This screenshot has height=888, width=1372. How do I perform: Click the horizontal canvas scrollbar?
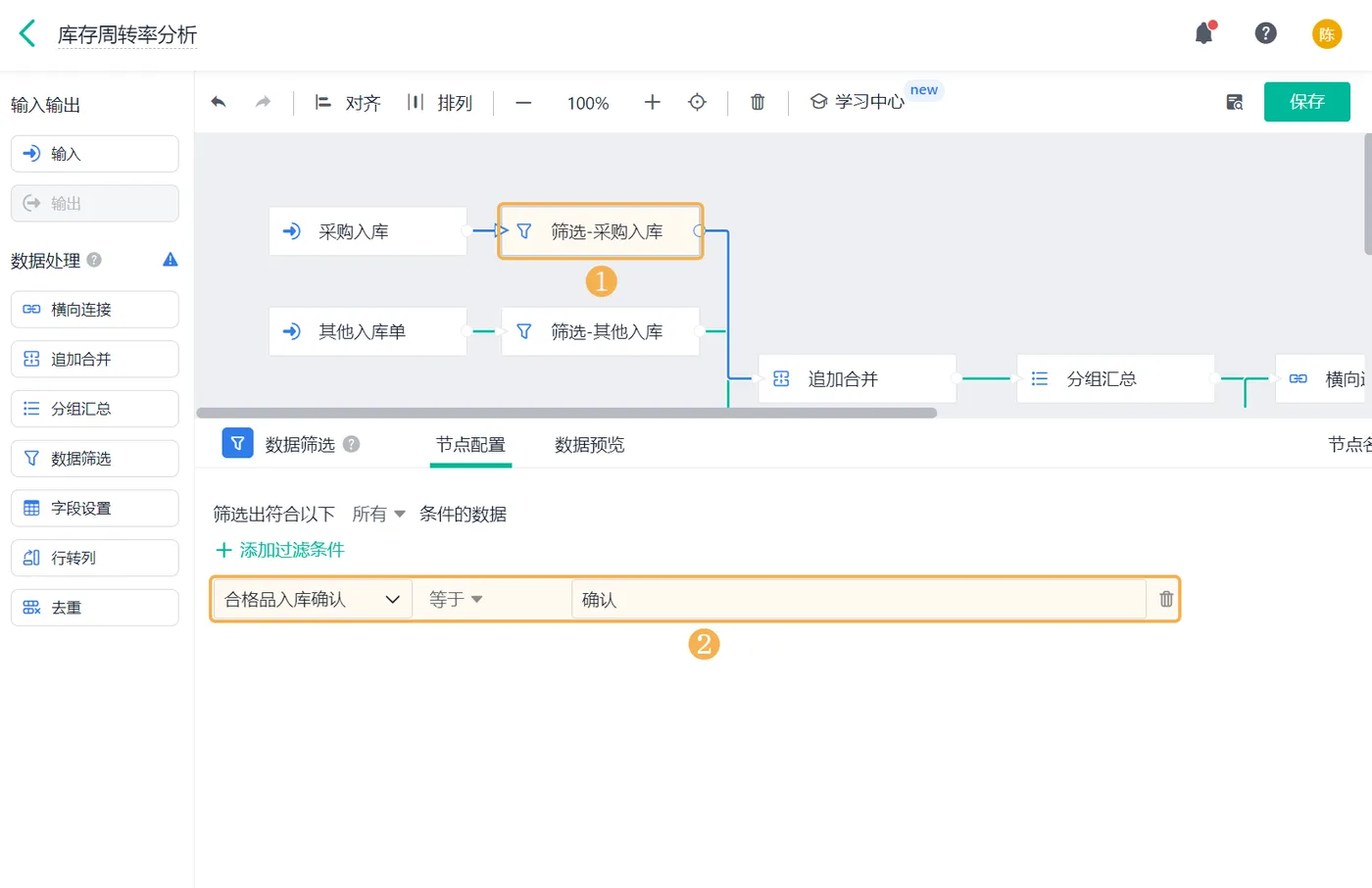tap(566, 413)
